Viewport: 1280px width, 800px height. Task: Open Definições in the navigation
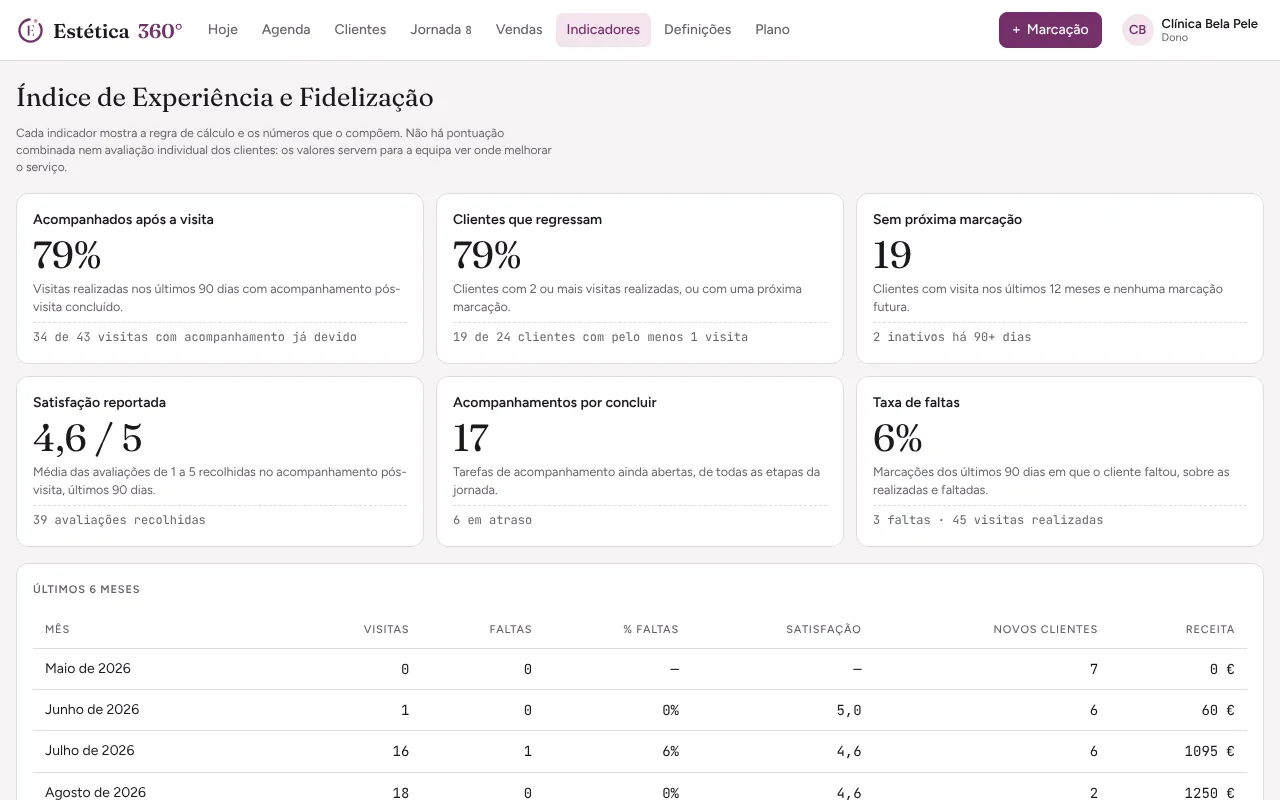point(697,30)
